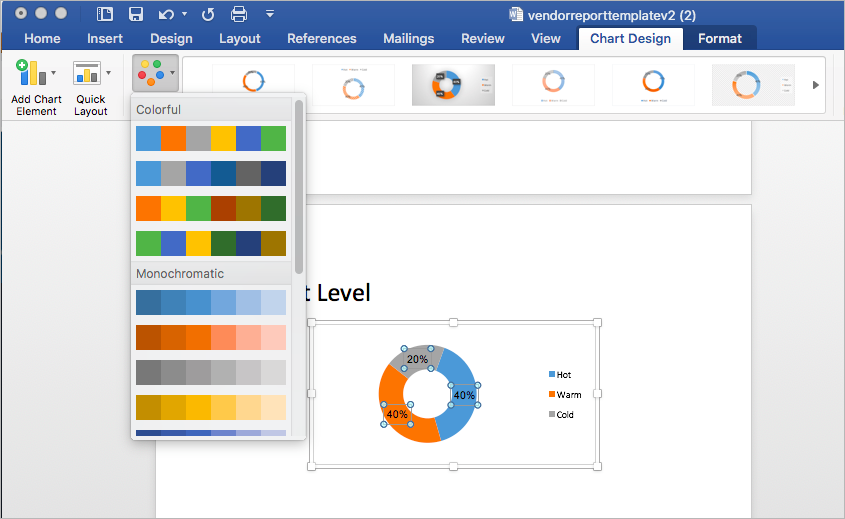Image resolution: width=845 pixels, height=519 pixels.
Task: Go to the References tab
Action: 322,39
